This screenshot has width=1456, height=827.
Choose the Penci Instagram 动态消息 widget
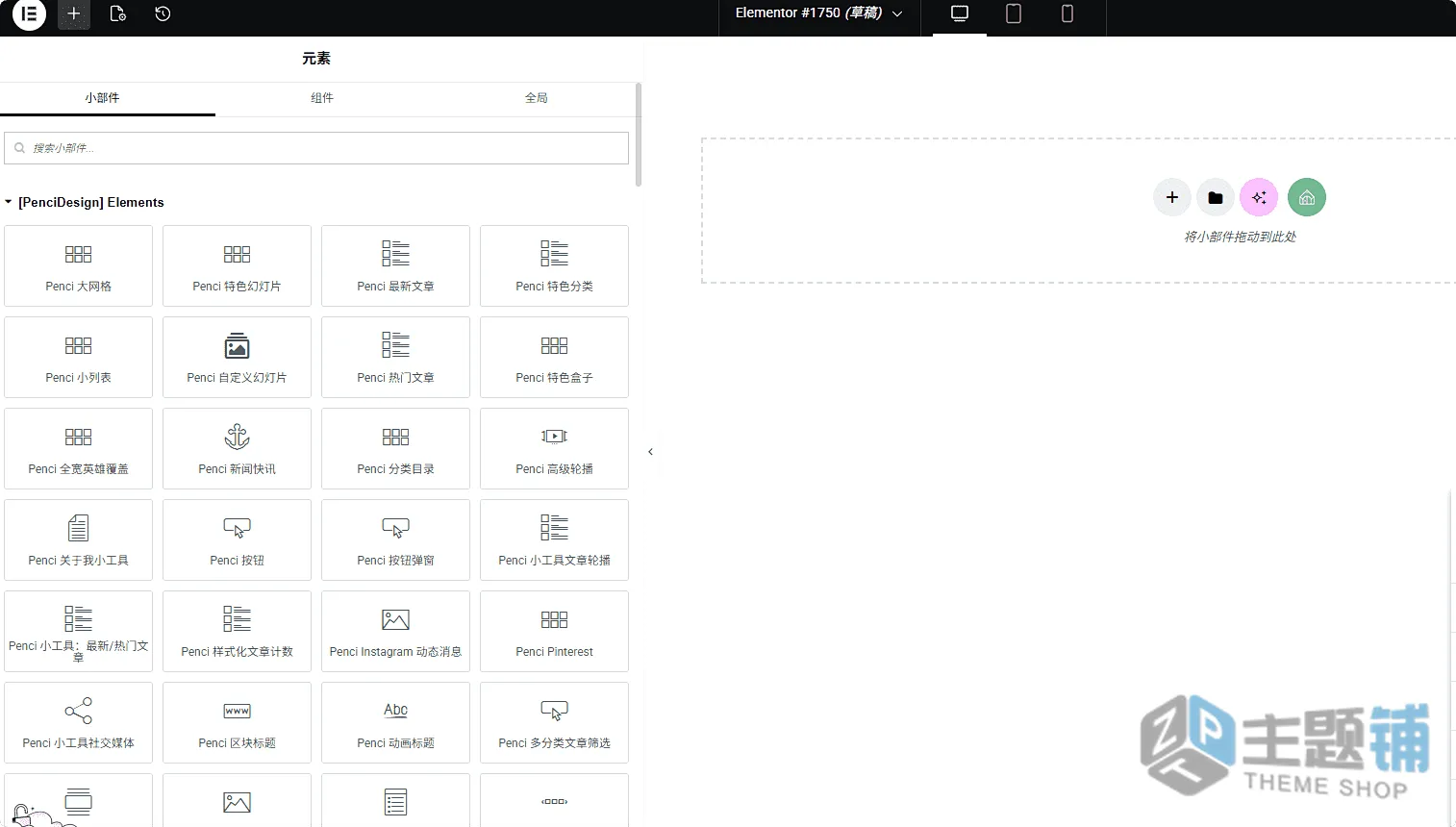coord(396,632)
